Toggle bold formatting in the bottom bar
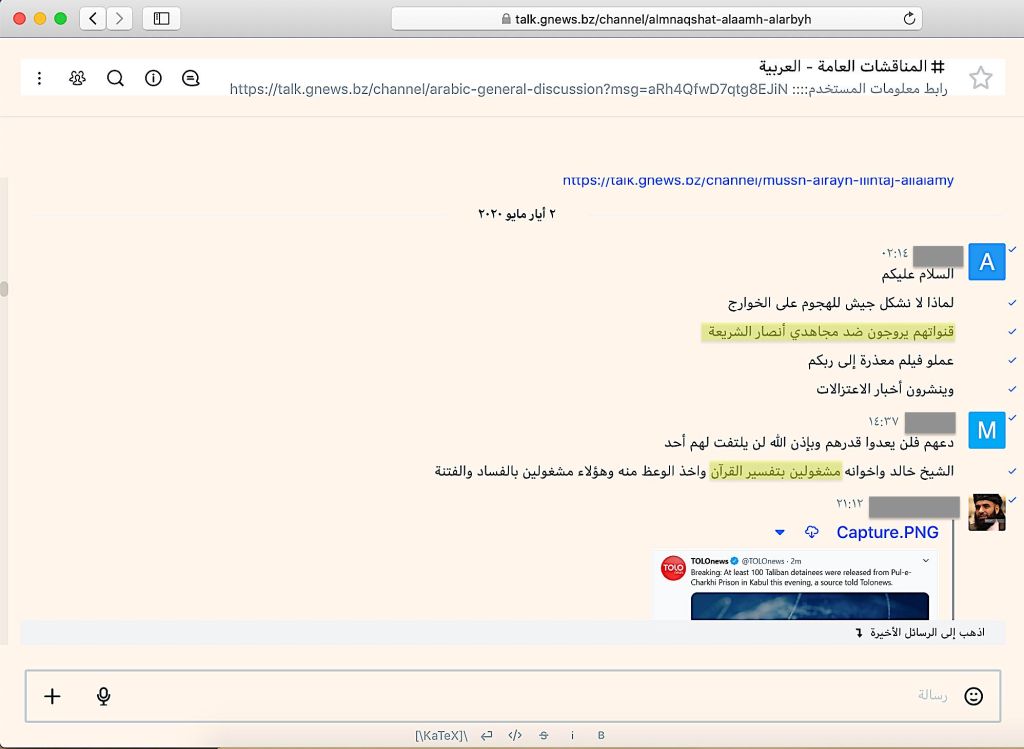 [601, 734]
